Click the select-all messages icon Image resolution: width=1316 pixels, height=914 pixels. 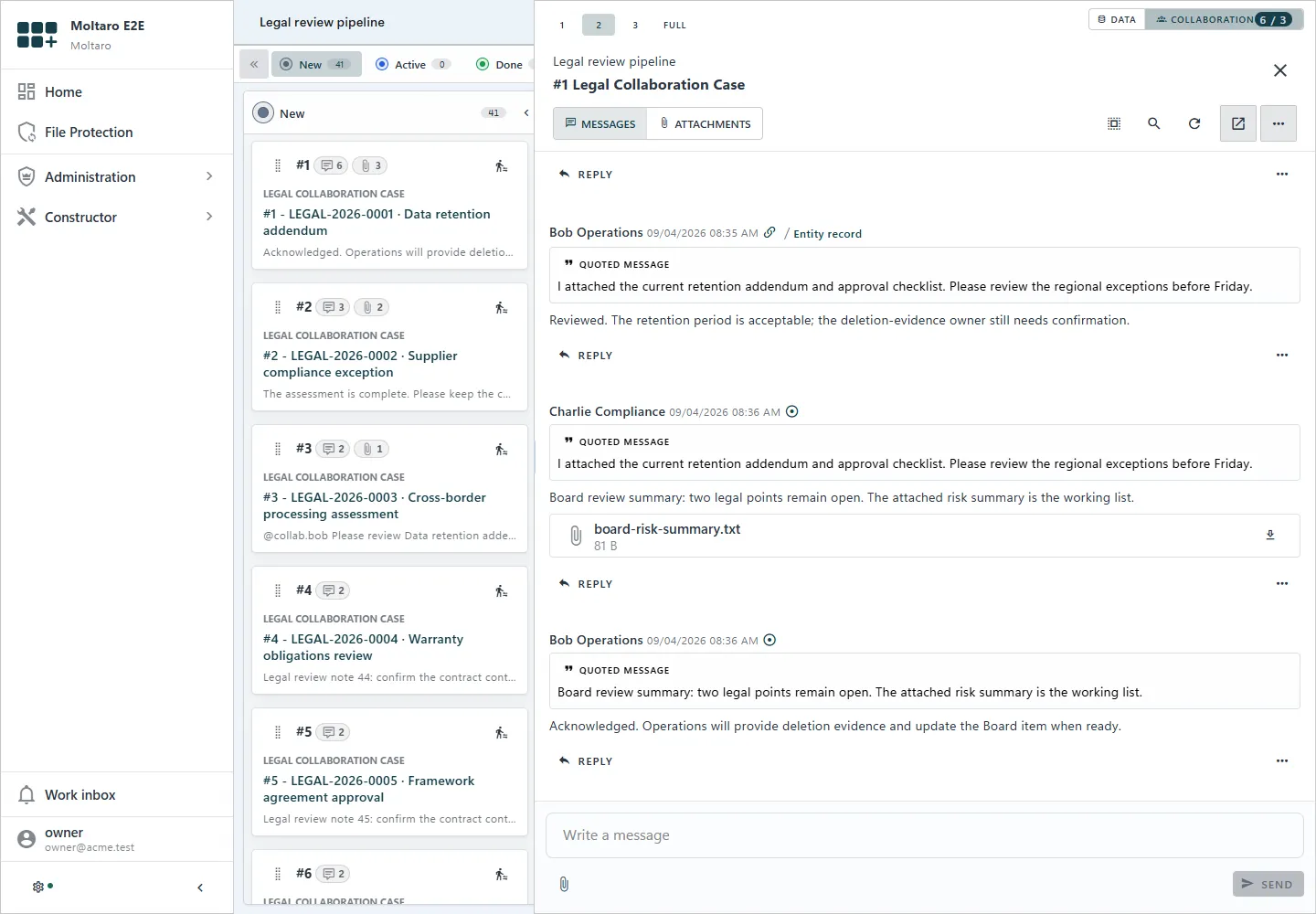[x=1114, y=123]
